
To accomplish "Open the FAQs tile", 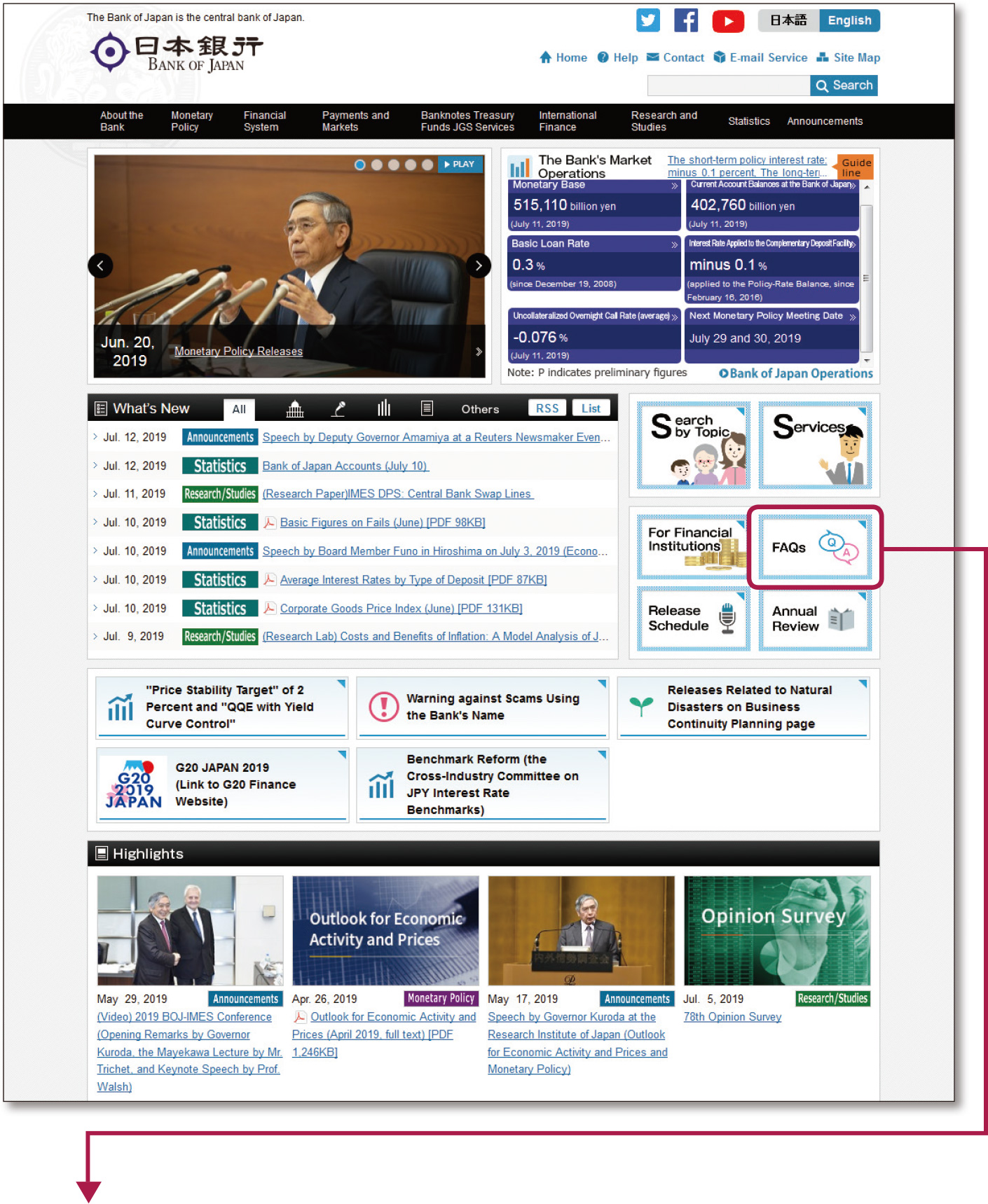I will point(816,547).
